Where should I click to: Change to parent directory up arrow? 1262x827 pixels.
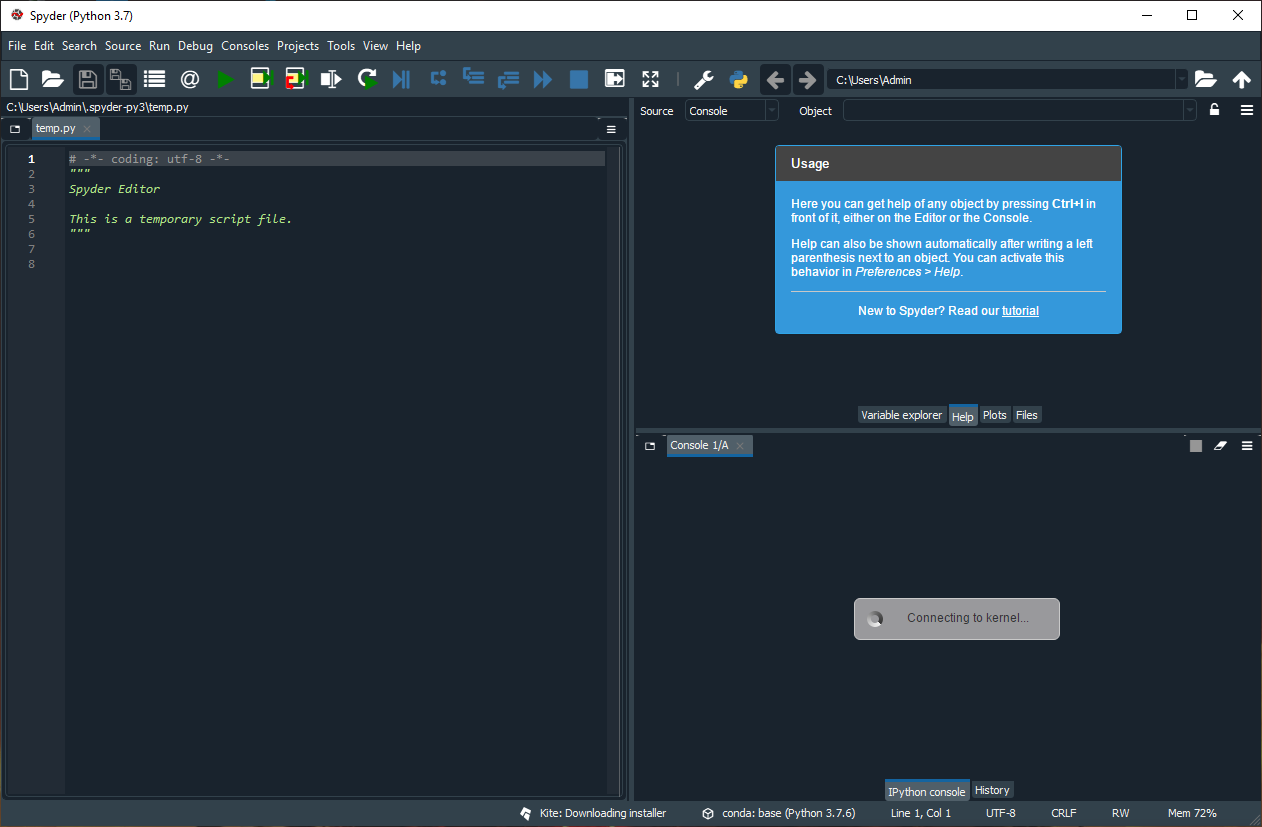point(1241,79)
